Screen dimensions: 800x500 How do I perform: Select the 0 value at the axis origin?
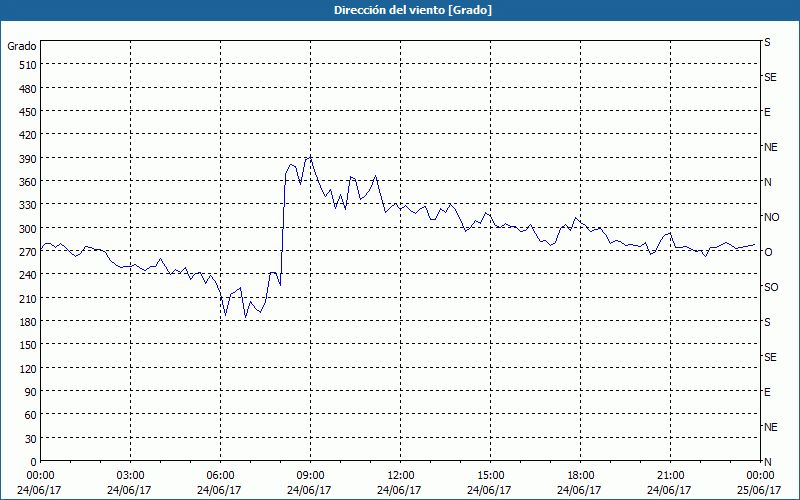click(x=34, y=462)
